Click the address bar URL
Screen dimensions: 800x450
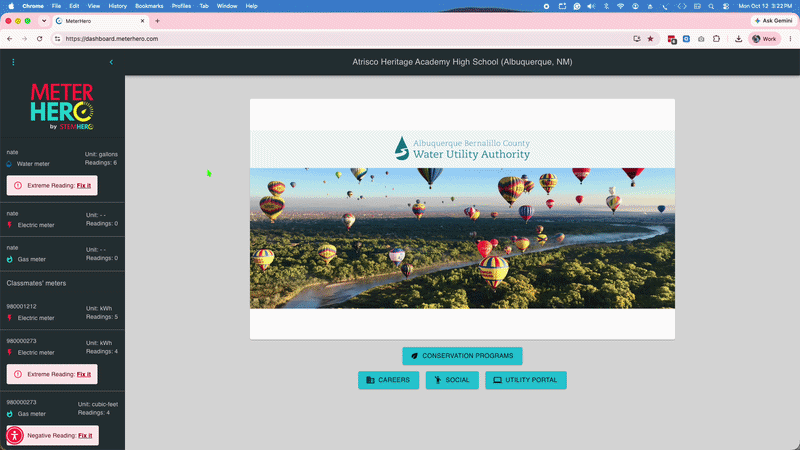112,39
